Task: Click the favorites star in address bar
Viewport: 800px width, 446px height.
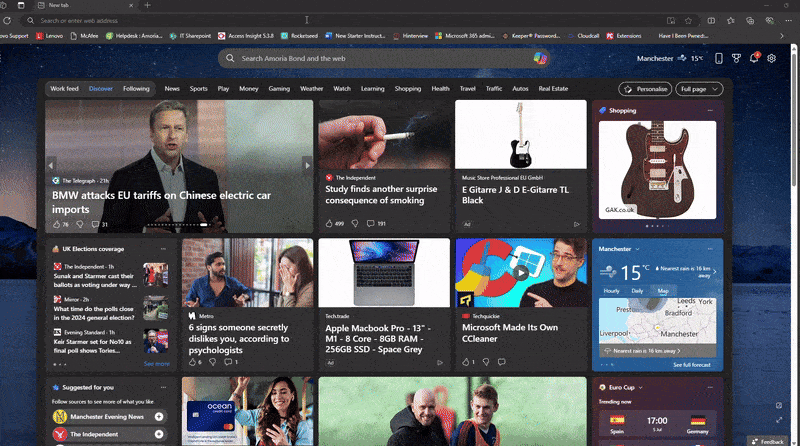Action: click(688, 20)
